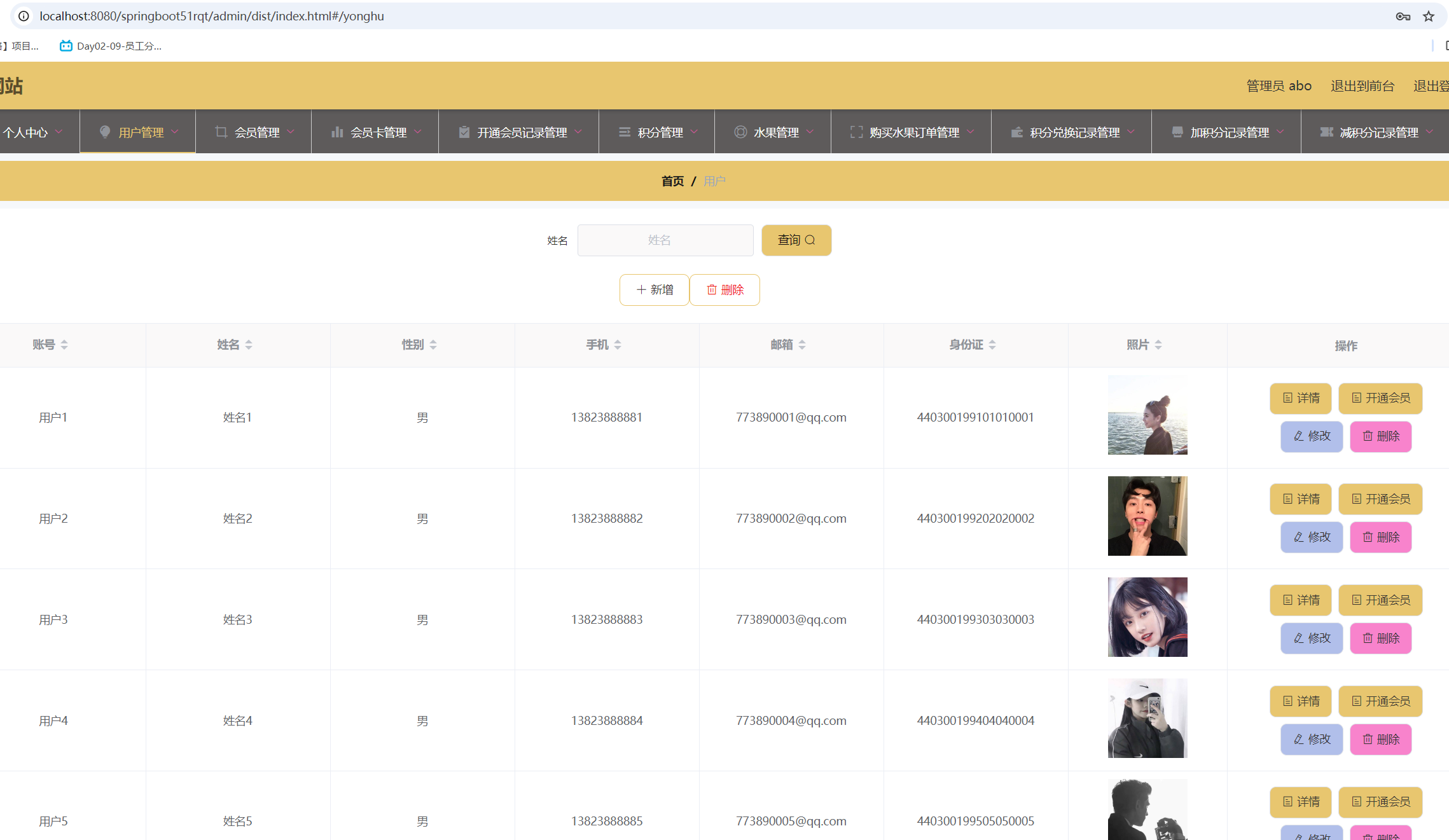Click 退出到前台 in the top bar
Screen dimensions: 1449x840
coord(1362,85)
